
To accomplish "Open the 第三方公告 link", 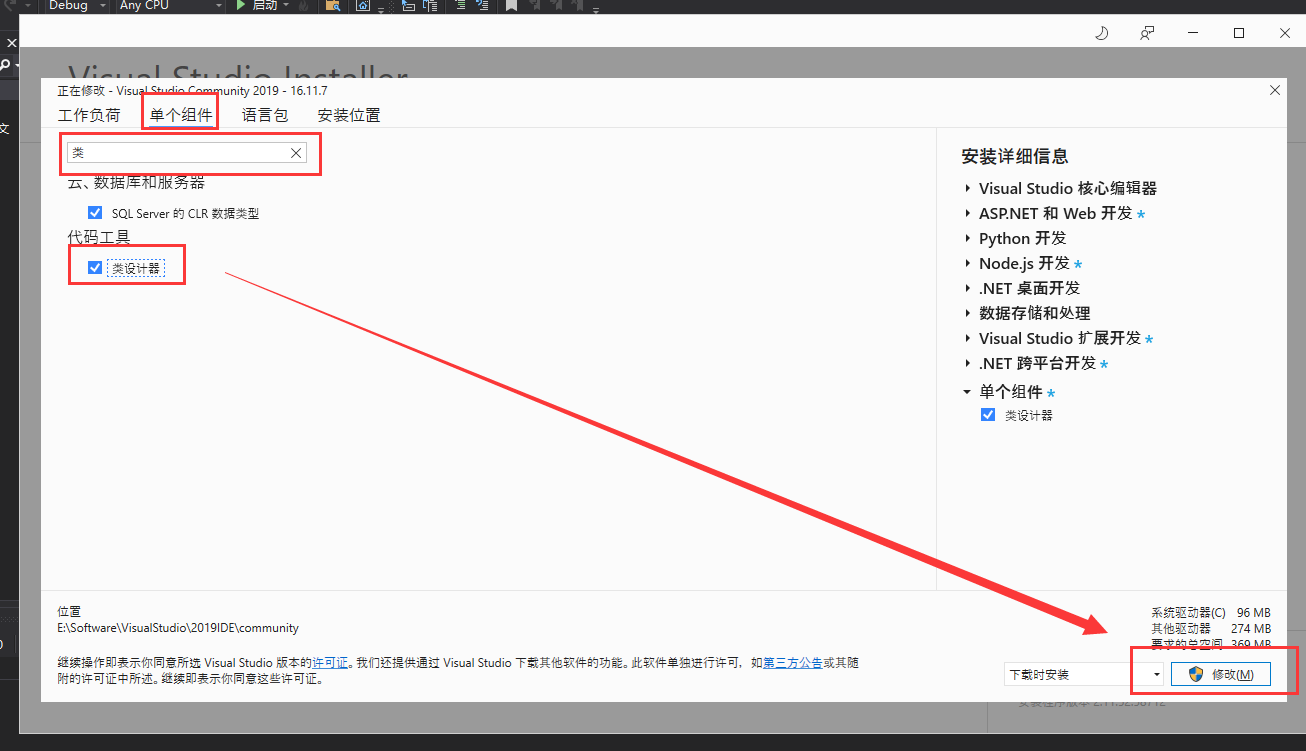I will 793,662.
